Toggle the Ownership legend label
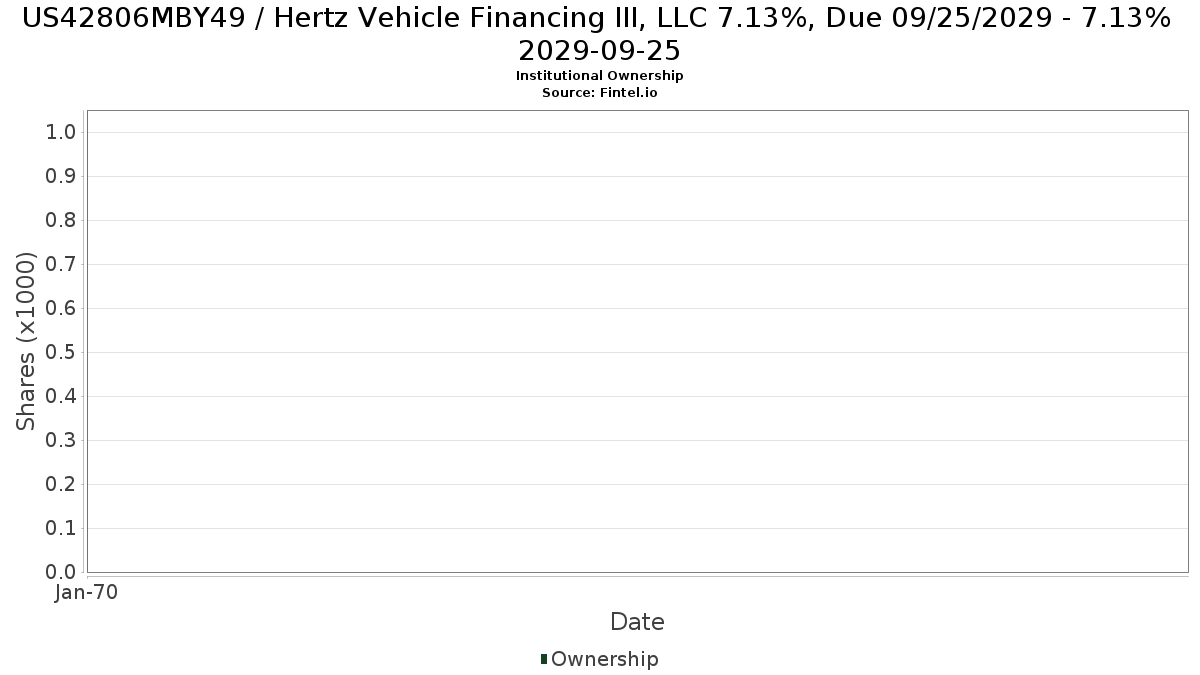This screenshot has height=675, width=1200. tap(605, 659)
